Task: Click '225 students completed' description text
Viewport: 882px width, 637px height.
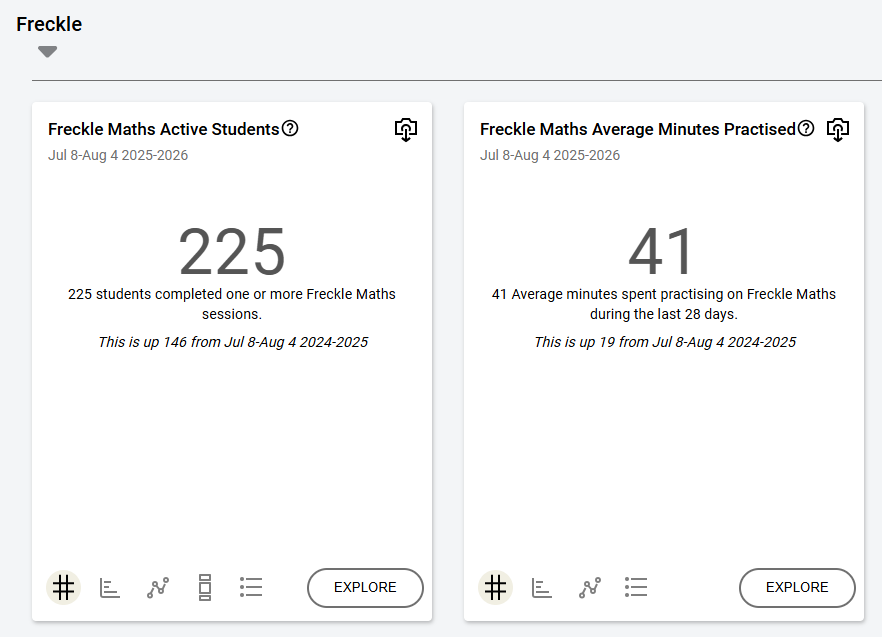Action: tap(232, 304)
